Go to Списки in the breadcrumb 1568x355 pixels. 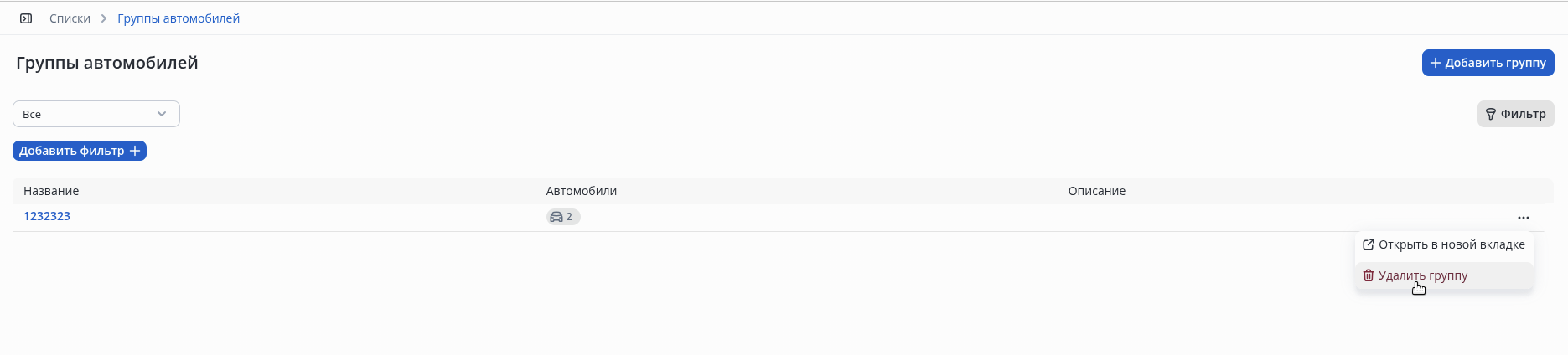(x=70, y=18)
